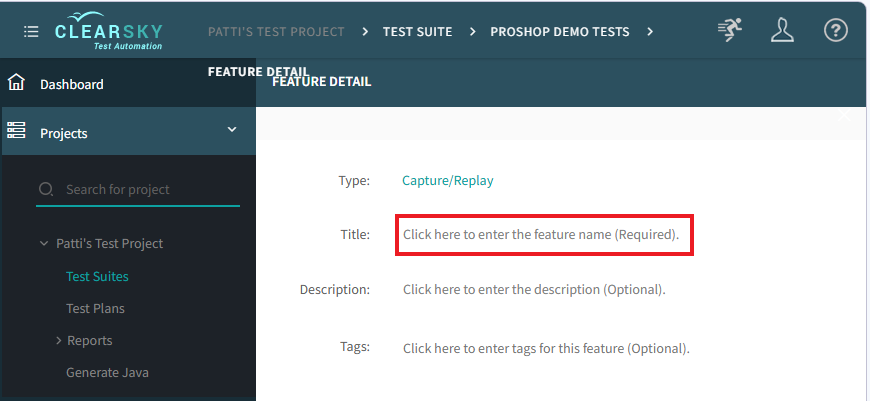Image resolution: width=870 pixels, height=401 pixels.
Task: Click the Search for project field
Action: tap(145, 189)
